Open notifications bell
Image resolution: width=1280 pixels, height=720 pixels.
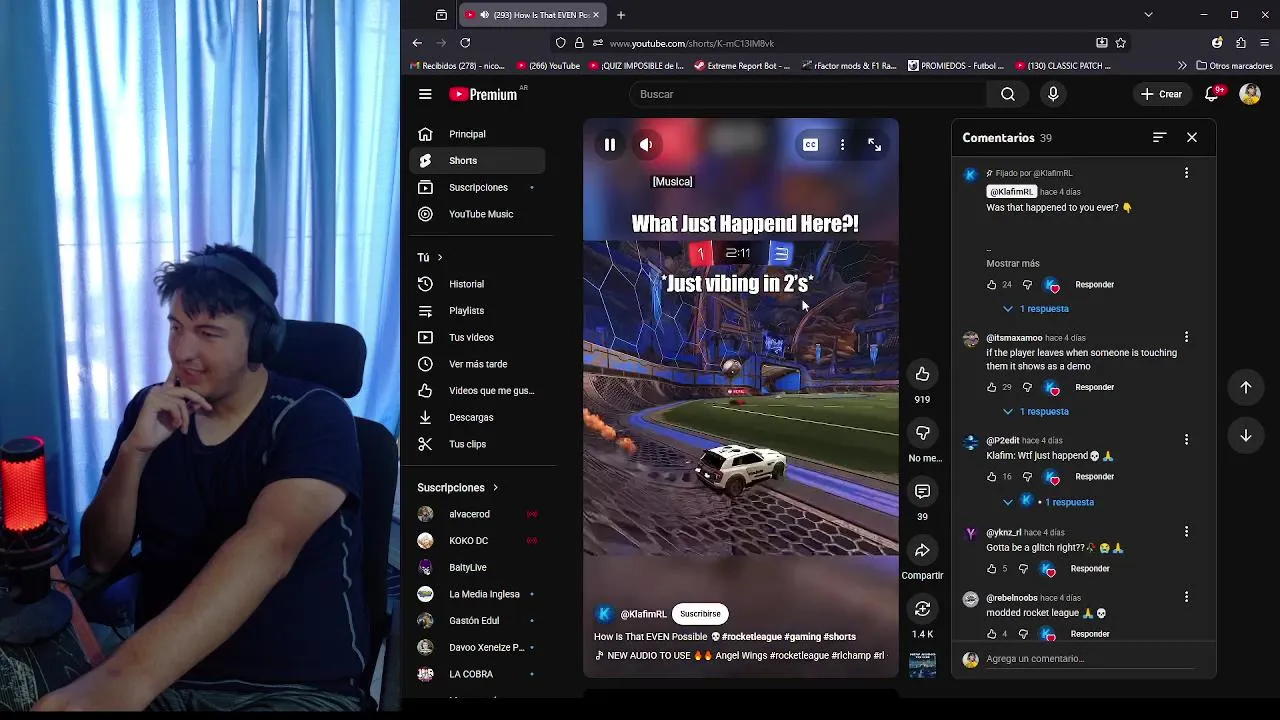click(1212, 94)
